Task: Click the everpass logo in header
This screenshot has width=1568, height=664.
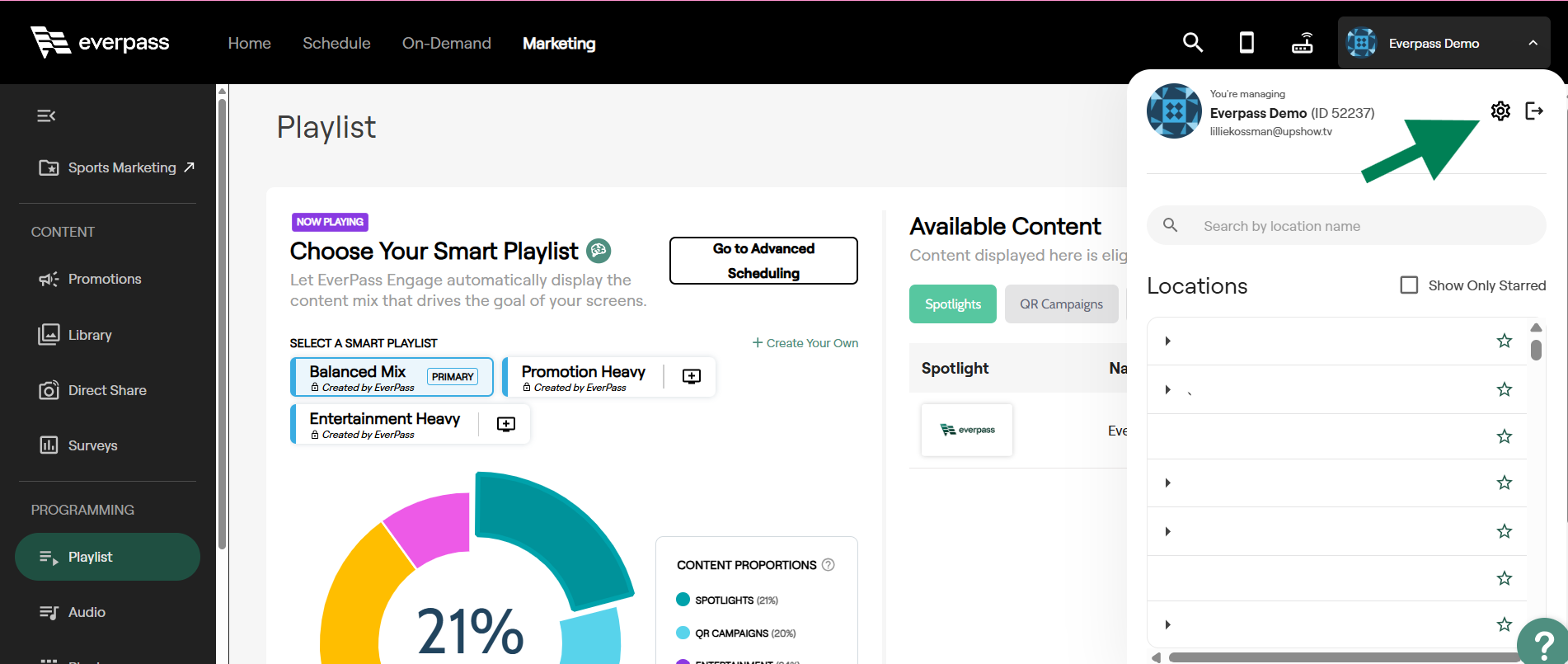Action: (100, 42)
